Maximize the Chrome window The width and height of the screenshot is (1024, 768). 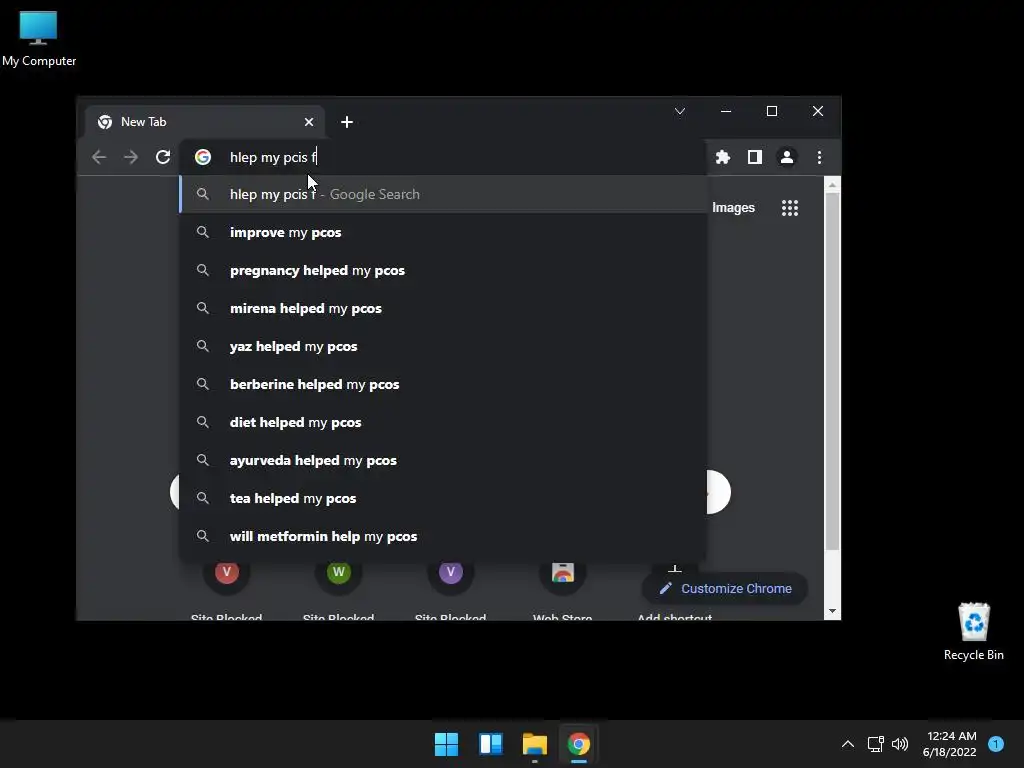point(771,111)
